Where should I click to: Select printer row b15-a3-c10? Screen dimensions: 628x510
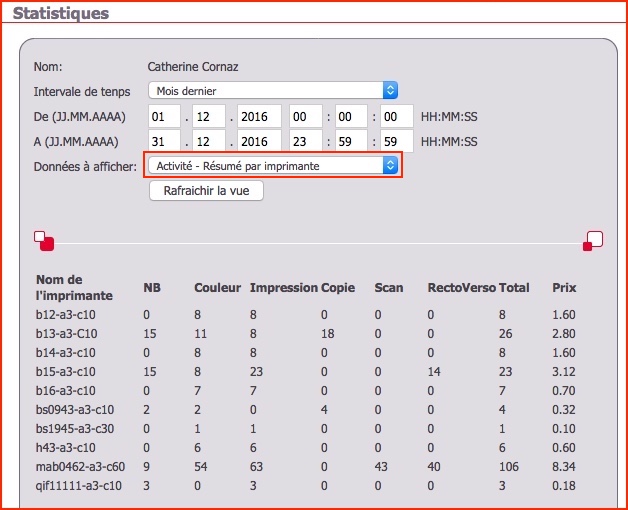(306, 371)
